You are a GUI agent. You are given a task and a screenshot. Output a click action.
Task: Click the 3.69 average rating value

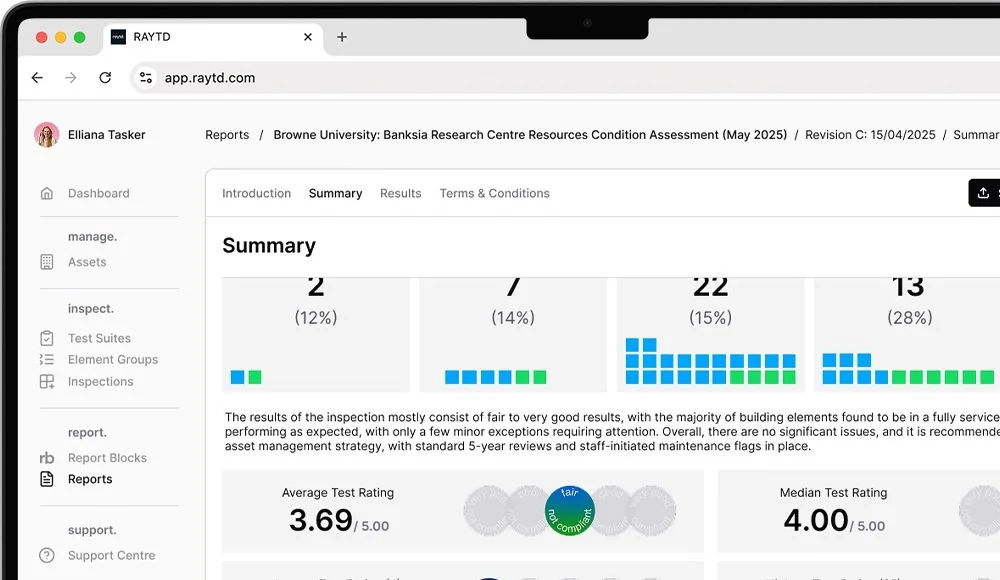321,520
